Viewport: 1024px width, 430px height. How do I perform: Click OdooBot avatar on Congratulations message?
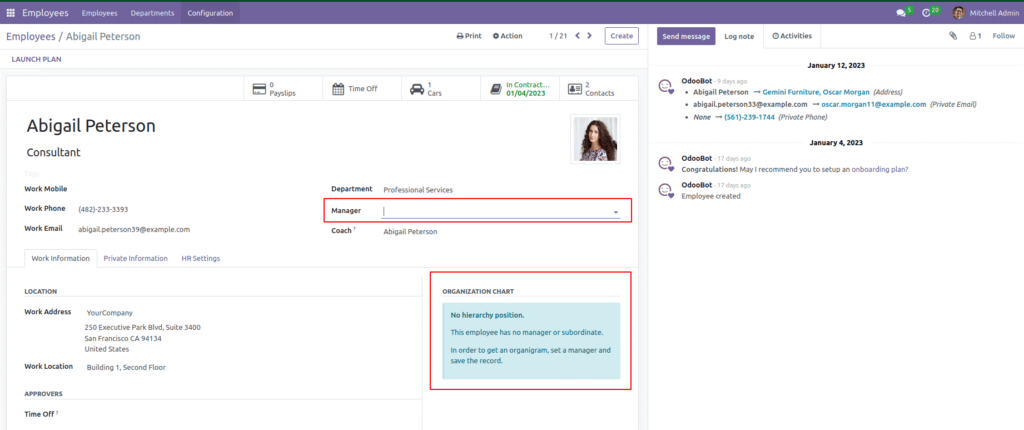point(665,163)
